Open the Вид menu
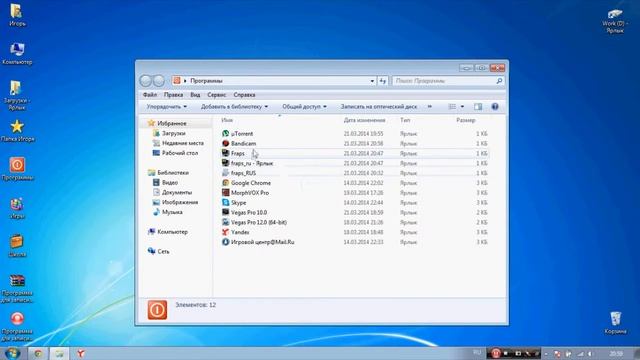The image size is (640, 360). point(195,95)
